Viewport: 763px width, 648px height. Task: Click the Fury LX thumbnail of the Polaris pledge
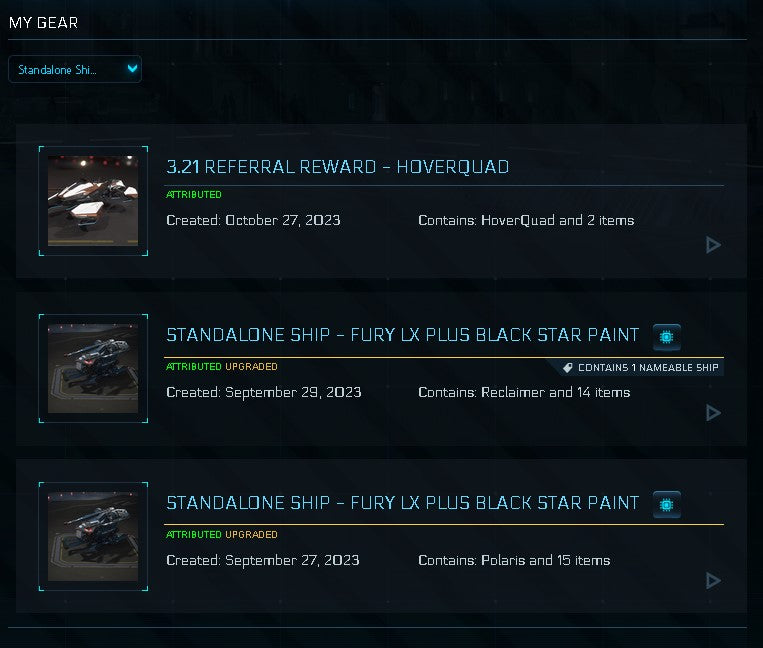tap(93, 536)
